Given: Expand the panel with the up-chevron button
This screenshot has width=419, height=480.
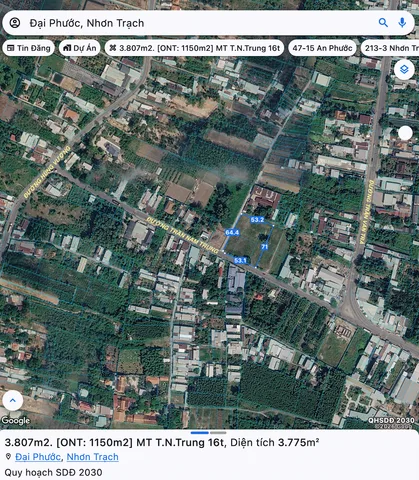Looking at the screenshot, I should [13, 400].
